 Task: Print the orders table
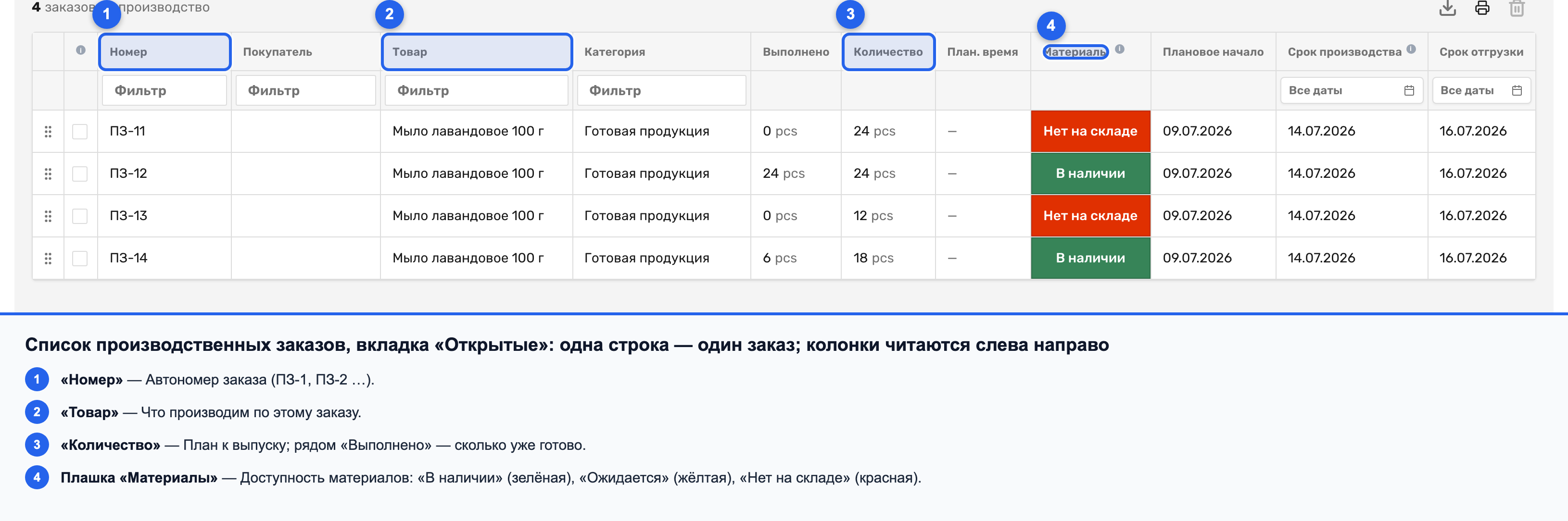tap(1482, 8)
